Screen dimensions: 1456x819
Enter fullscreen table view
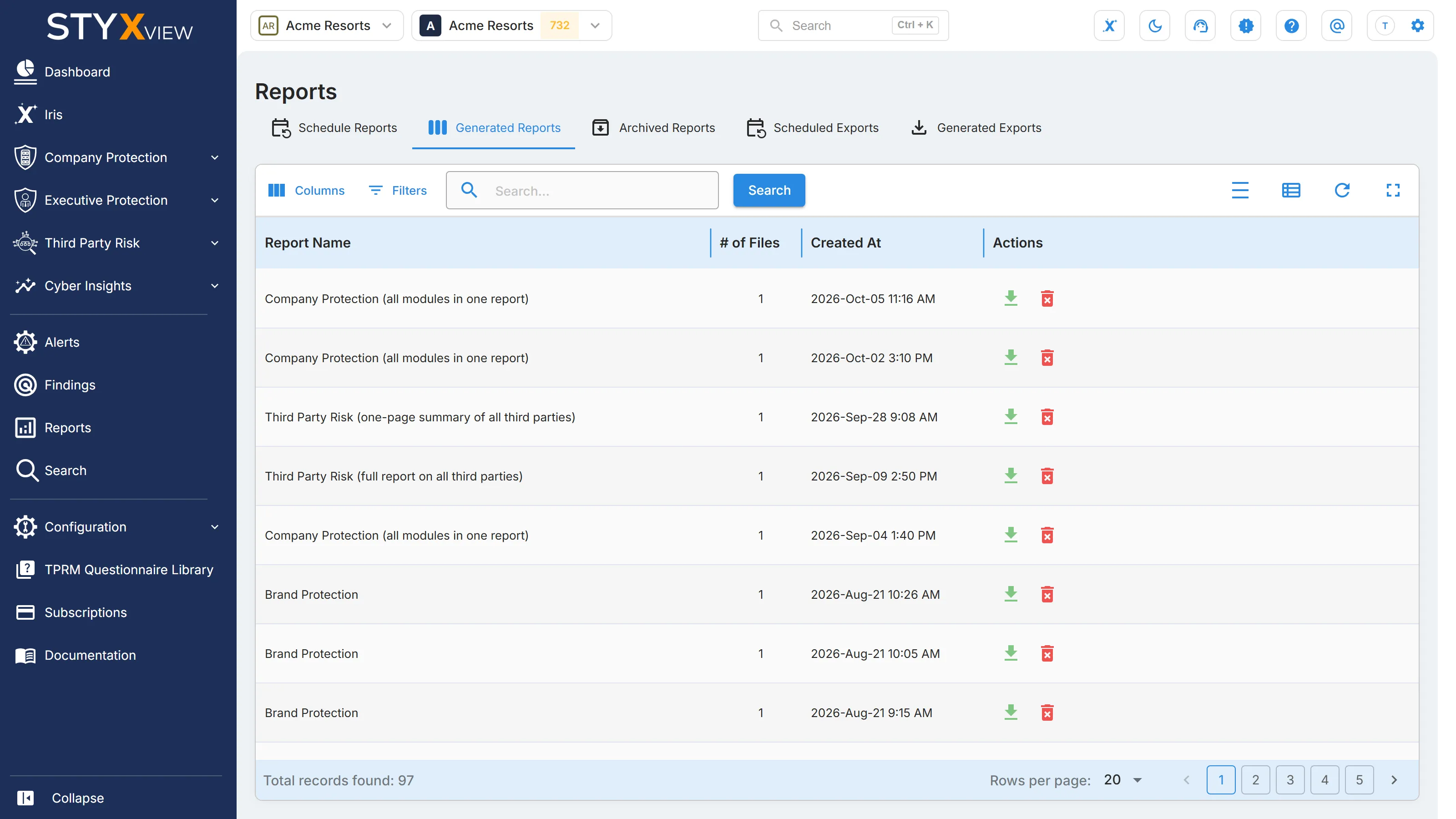tap(1393, 191)
